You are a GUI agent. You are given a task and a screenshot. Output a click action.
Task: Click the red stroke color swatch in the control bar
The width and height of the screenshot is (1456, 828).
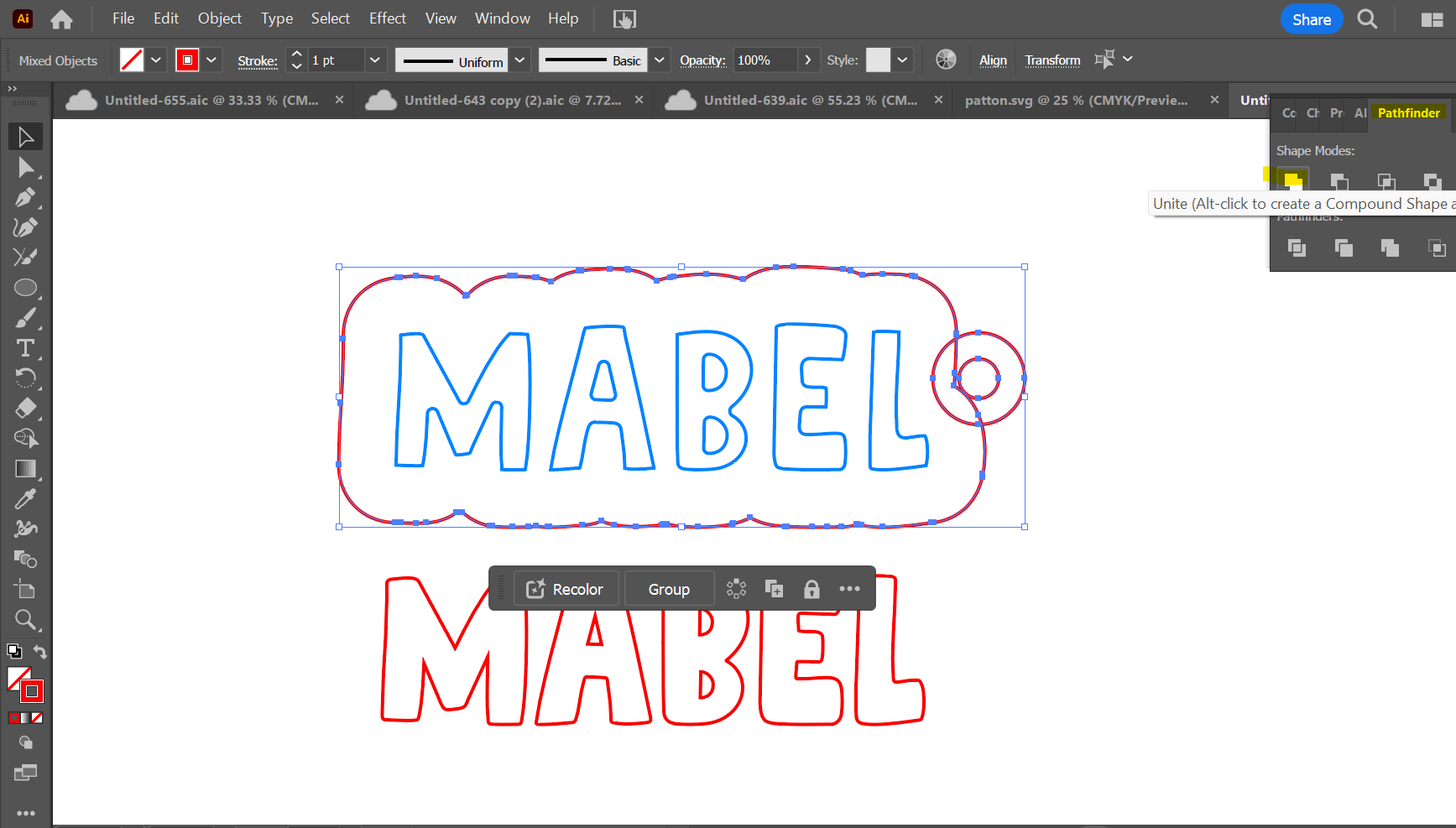pos(187,60)
